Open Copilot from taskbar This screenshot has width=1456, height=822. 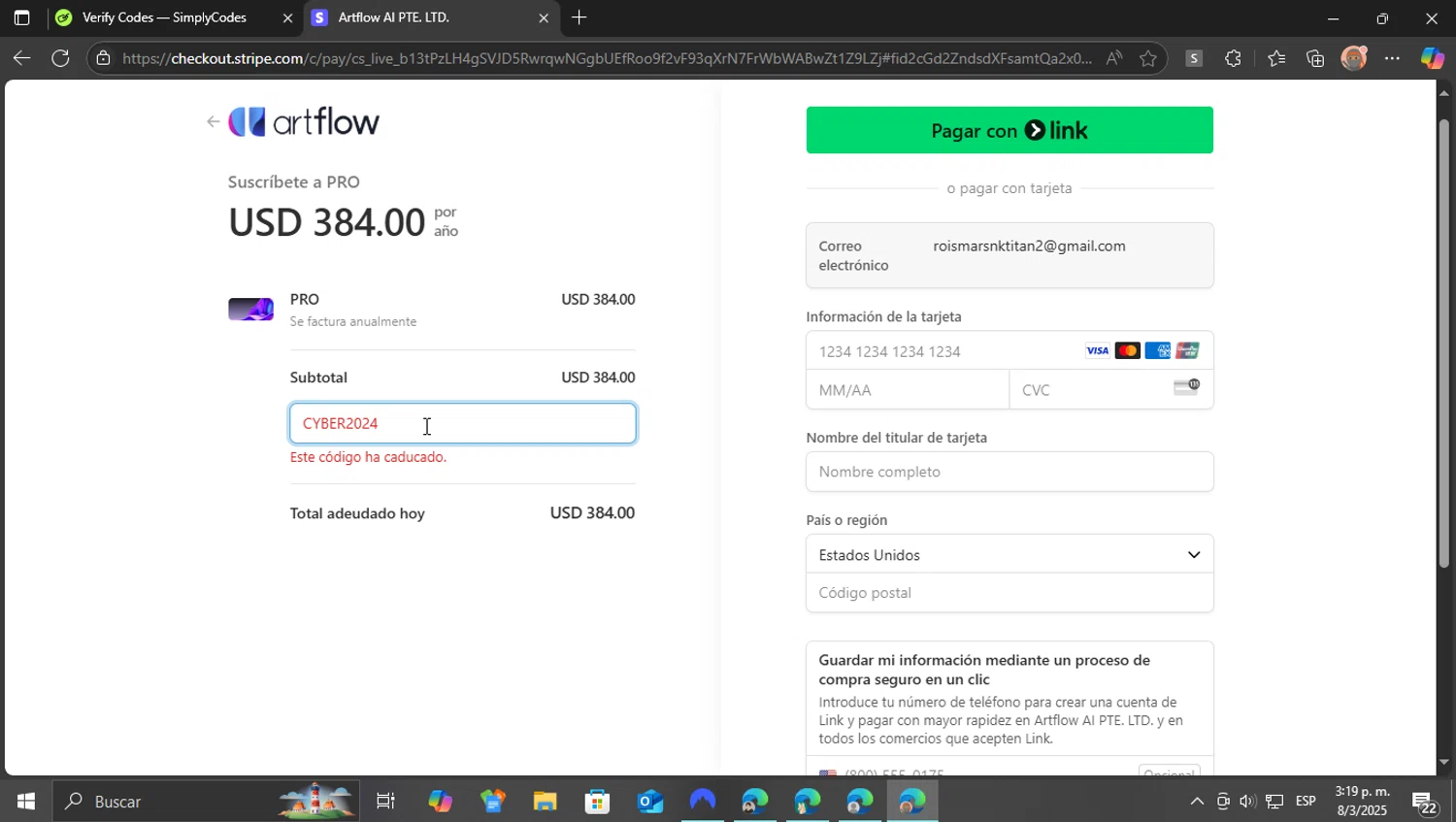pos(440,802)
